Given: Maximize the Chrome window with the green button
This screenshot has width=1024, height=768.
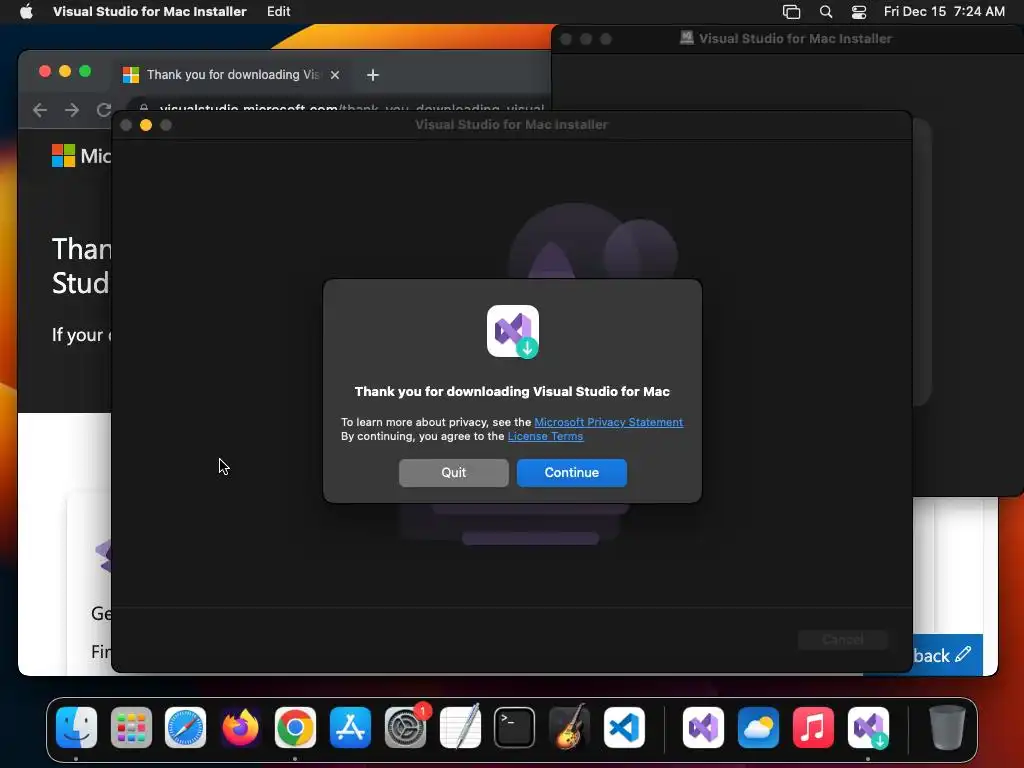Looking at the screenshot, I should pyautogui.click(x=85, y=71).
